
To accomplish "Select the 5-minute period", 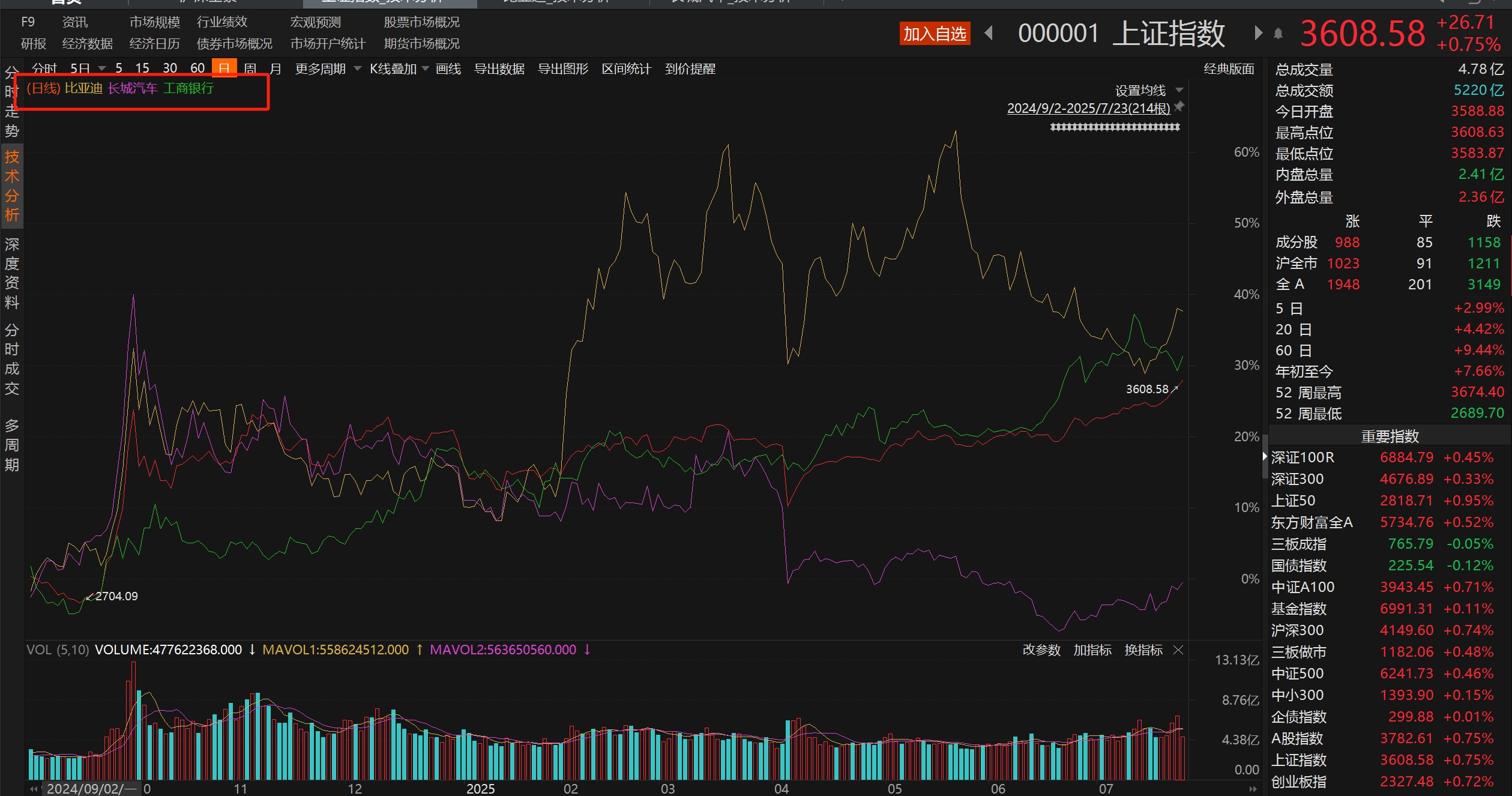I will pyautogui.click(x=119, y=68).
